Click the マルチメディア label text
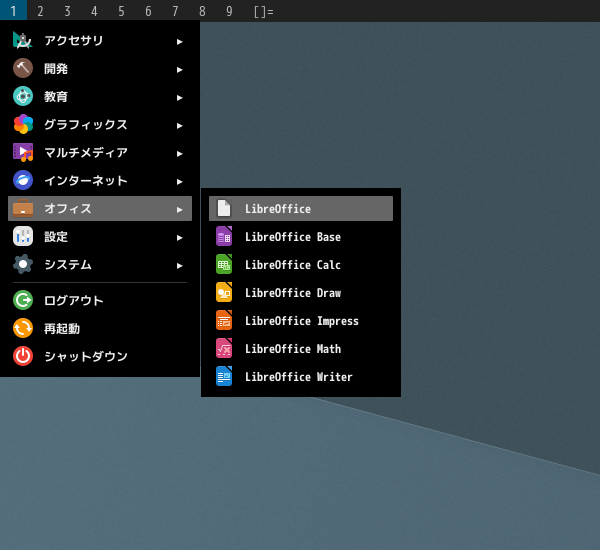This screenshot has width=600, height=550. [x=86, y=152]
